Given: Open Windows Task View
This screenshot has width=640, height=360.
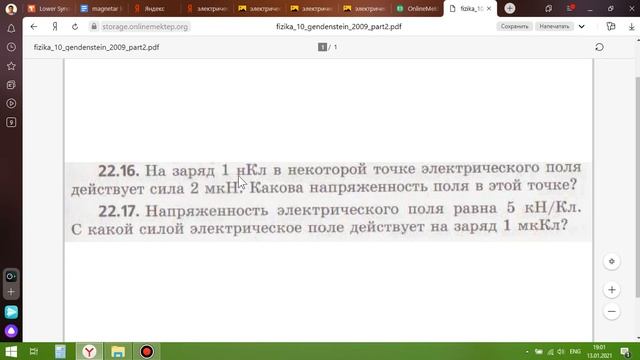Looking at the screenshot, I should pyautogui.click(x=34, y=351).
